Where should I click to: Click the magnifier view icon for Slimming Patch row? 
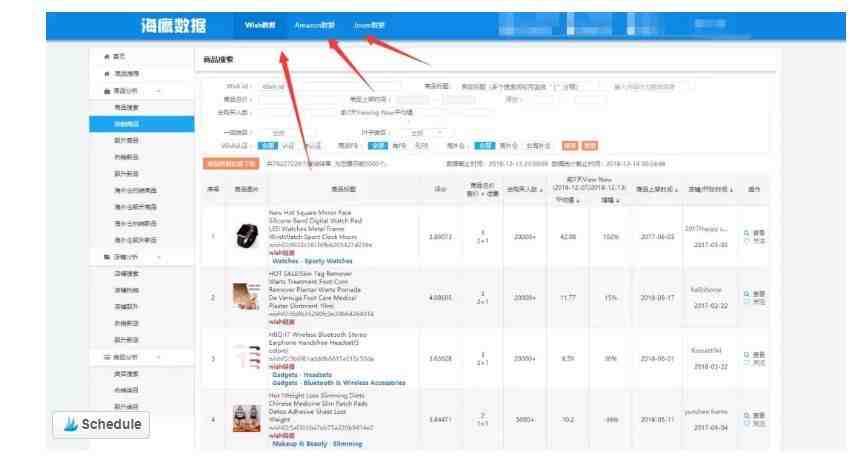pyautogui.click(x=747, y=416)
